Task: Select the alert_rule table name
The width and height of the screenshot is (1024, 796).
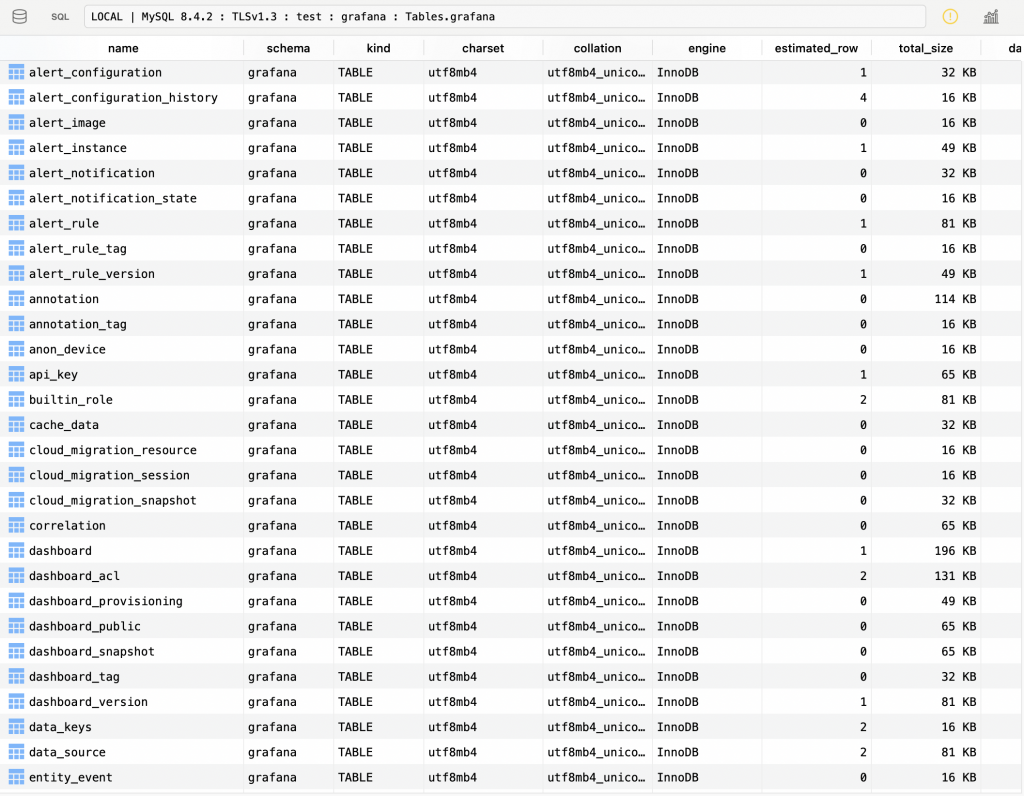Action: (x=64, y=223)
